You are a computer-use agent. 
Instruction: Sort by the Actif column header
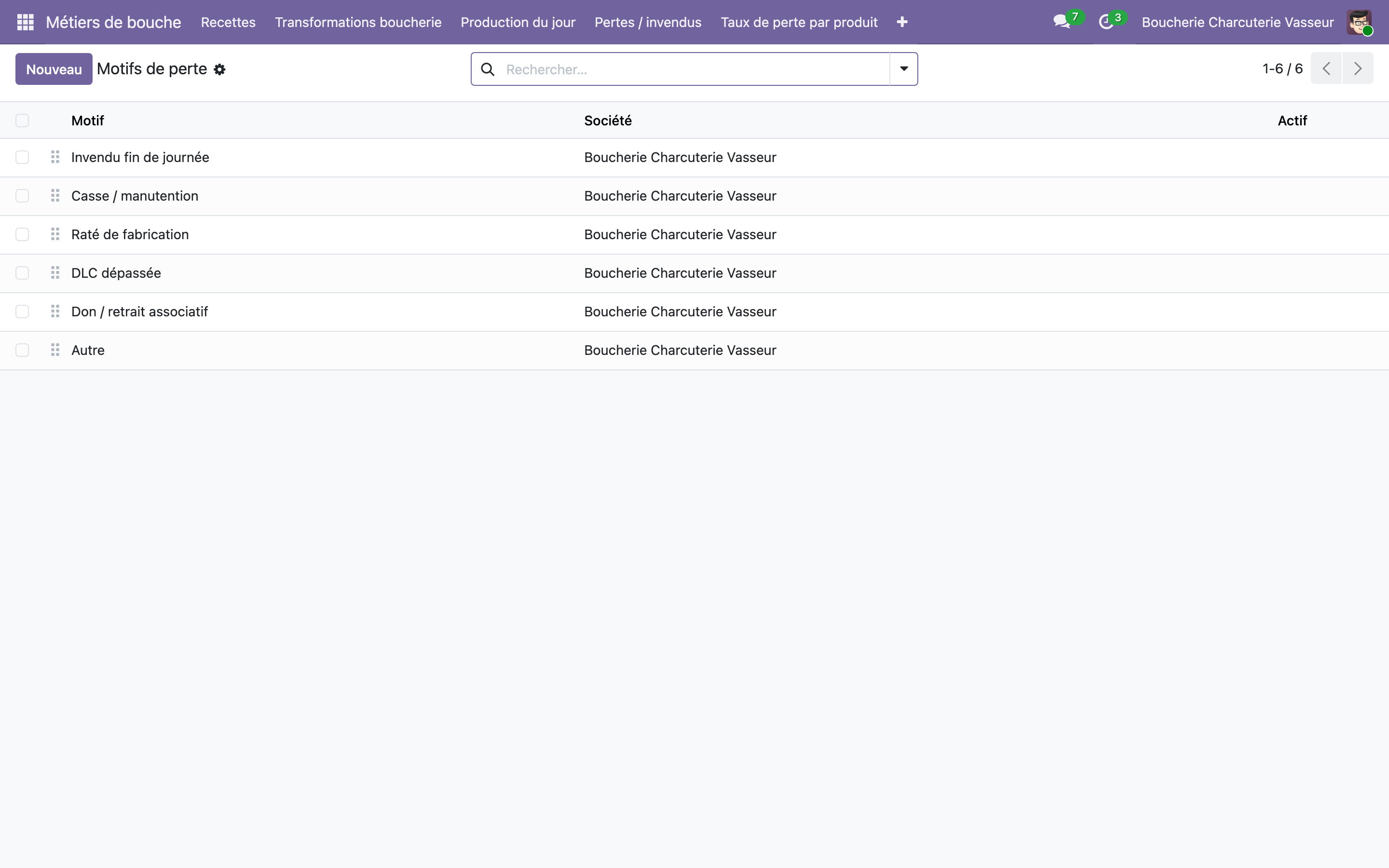tap(1292, 121)
